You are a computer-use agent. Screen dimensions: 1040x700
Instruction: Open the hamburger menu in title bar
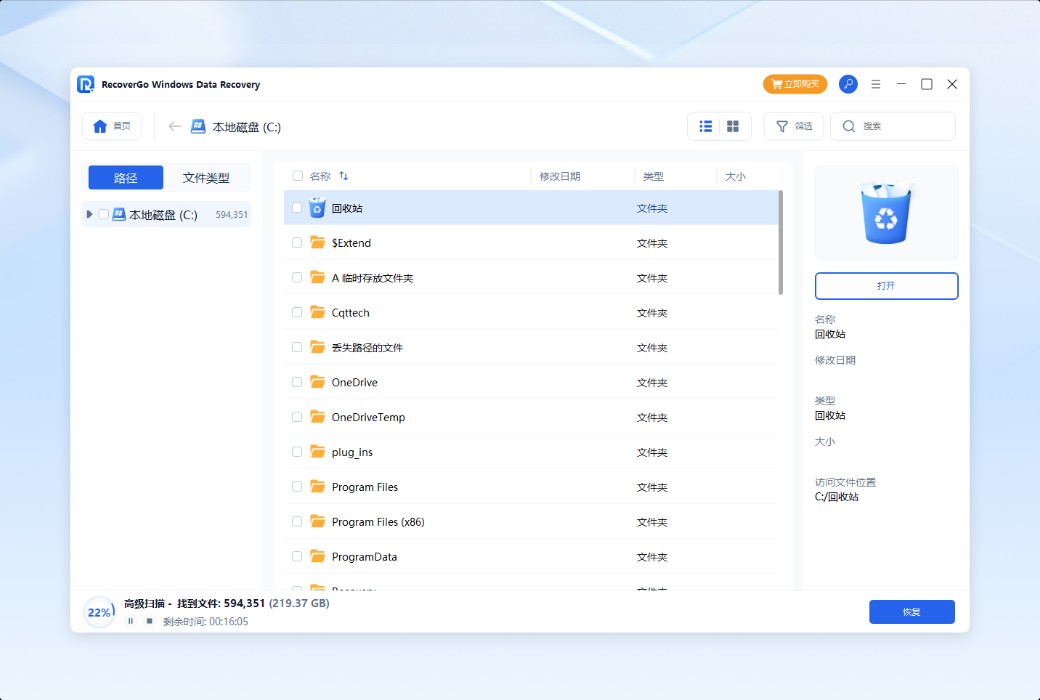click(874, 84)
